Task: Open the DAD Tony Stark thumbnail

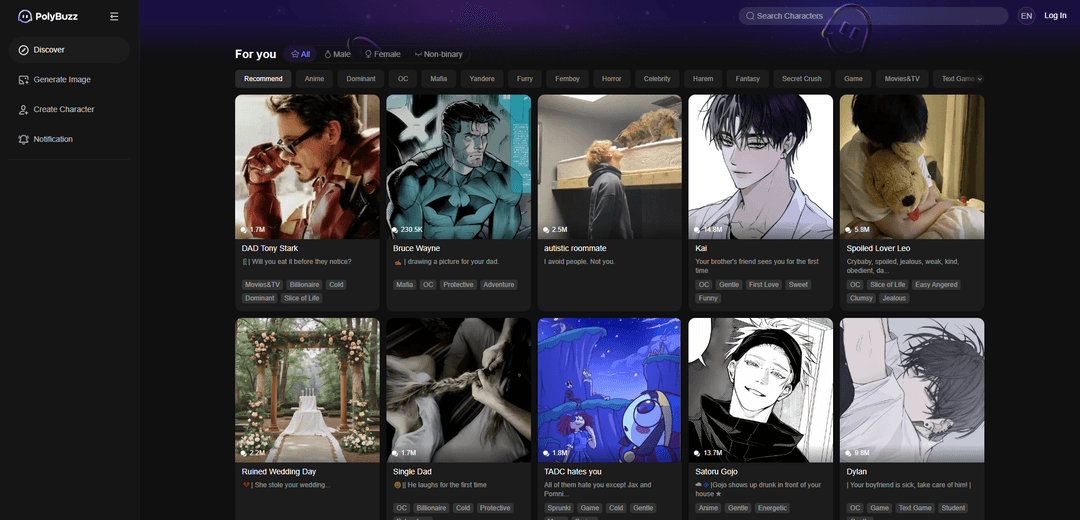Action: point(307,166)
